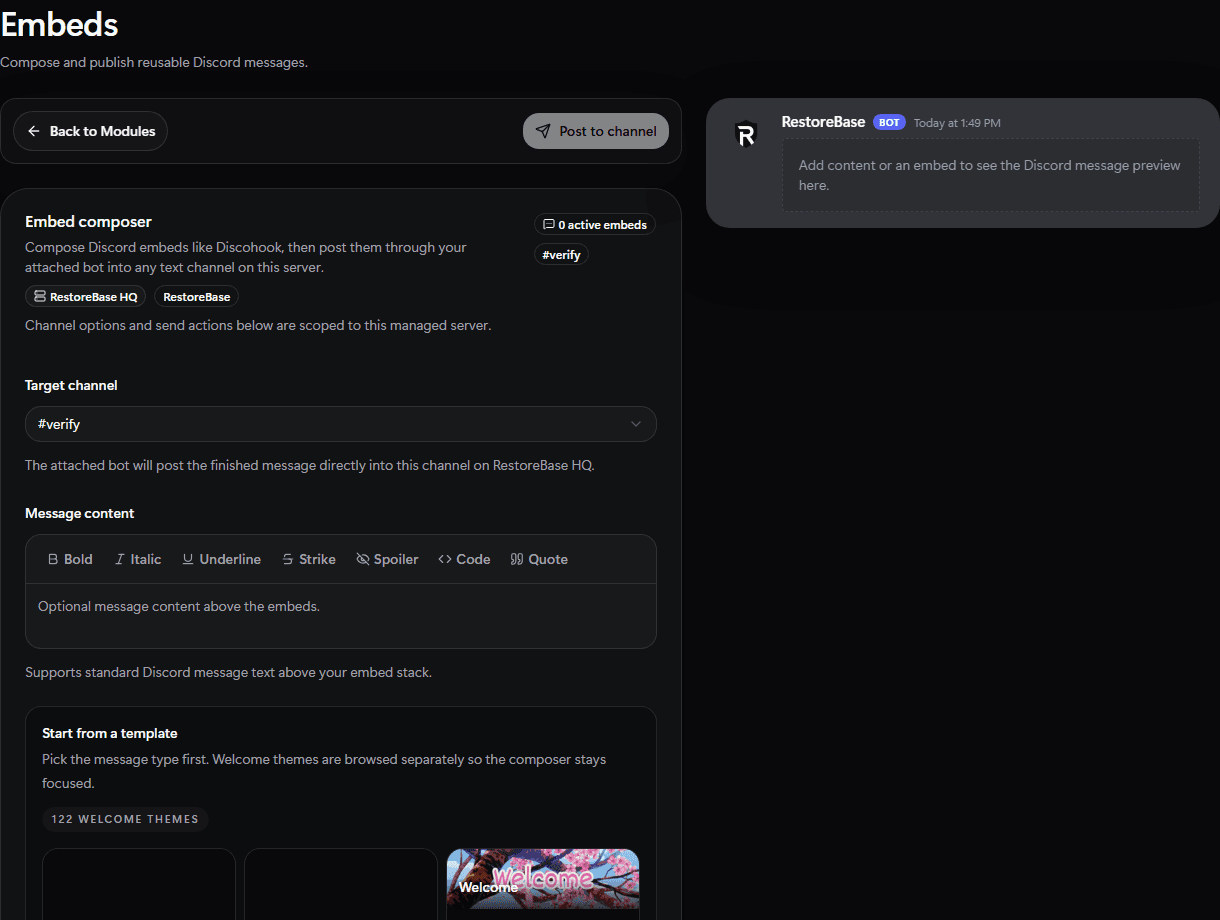Apply Underline formatting in message toolbar
The image size is (1220, 920).
[221, 559]
